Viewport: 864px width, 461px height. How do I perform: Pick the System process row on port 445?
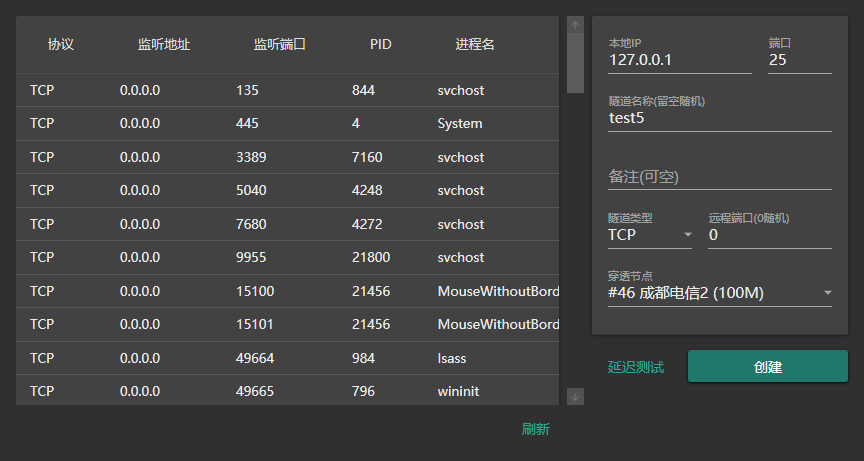(x=287, y=124)
